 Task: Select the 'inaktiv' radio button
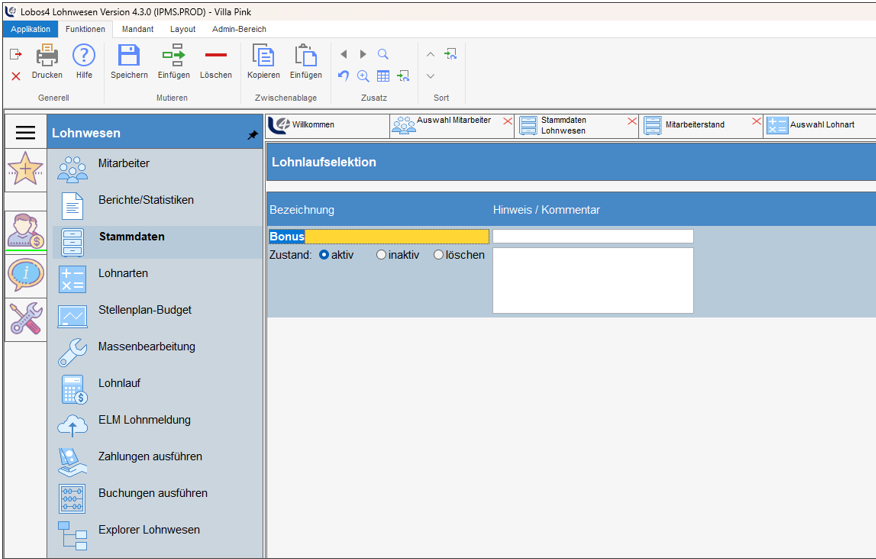point(381,255)
